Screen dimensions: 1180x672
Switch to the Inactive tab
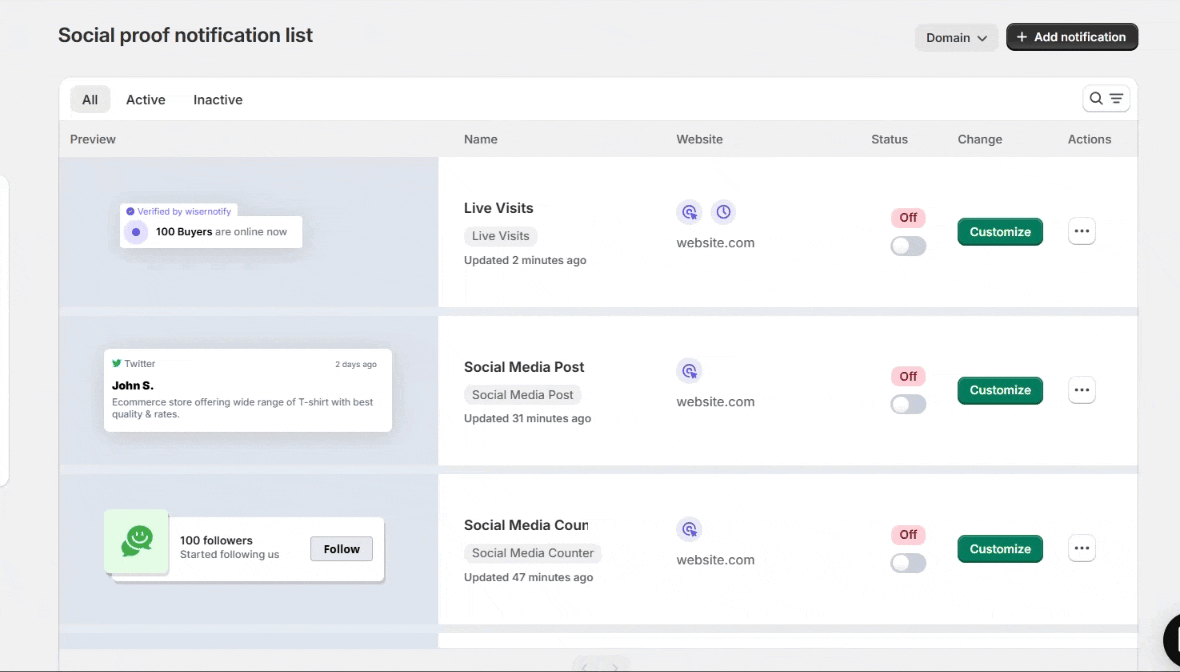click(x=217, y=99)
